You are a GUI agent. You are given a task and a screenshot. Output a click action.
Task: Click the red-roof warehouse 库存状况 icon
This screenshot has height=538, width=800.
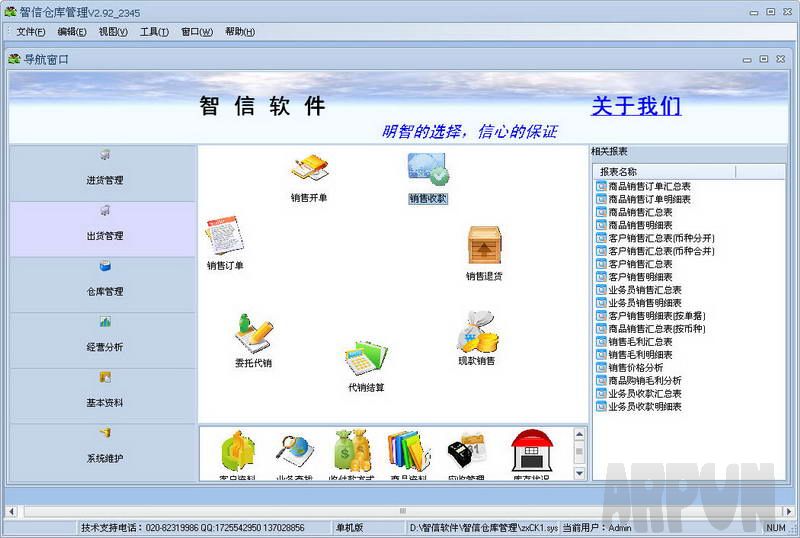click(x=532, y=450)
